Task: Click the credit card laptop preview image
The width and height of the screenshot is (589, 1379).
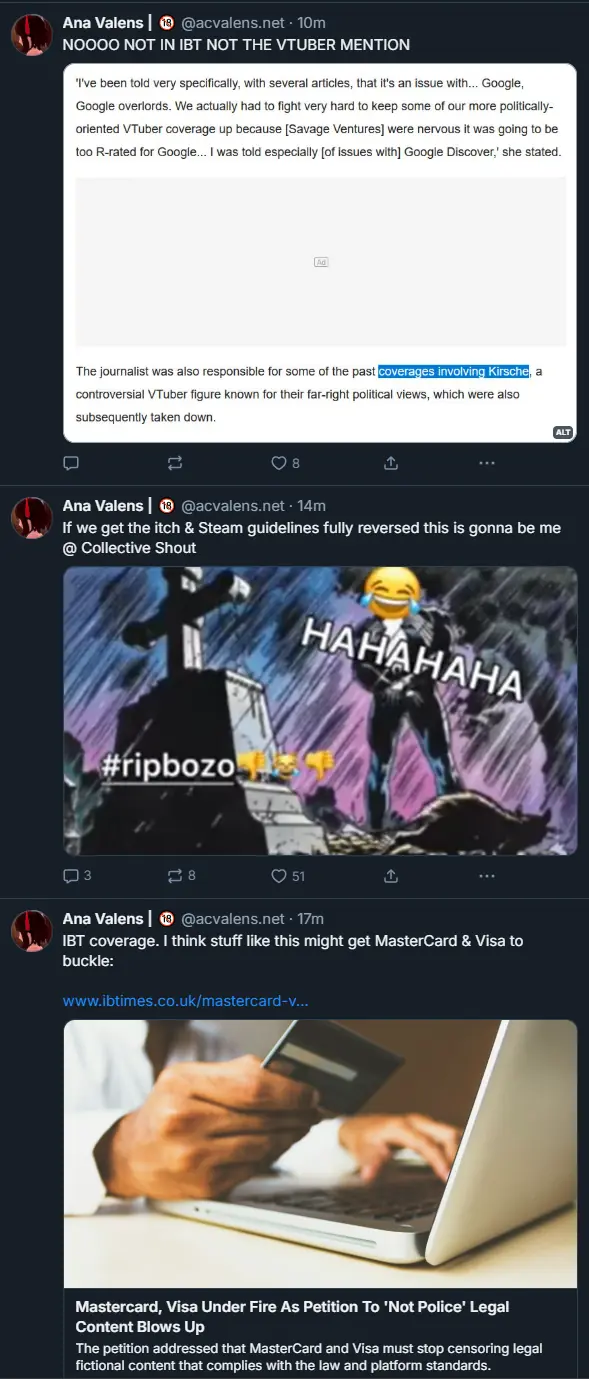Action: pos(320,1153)
